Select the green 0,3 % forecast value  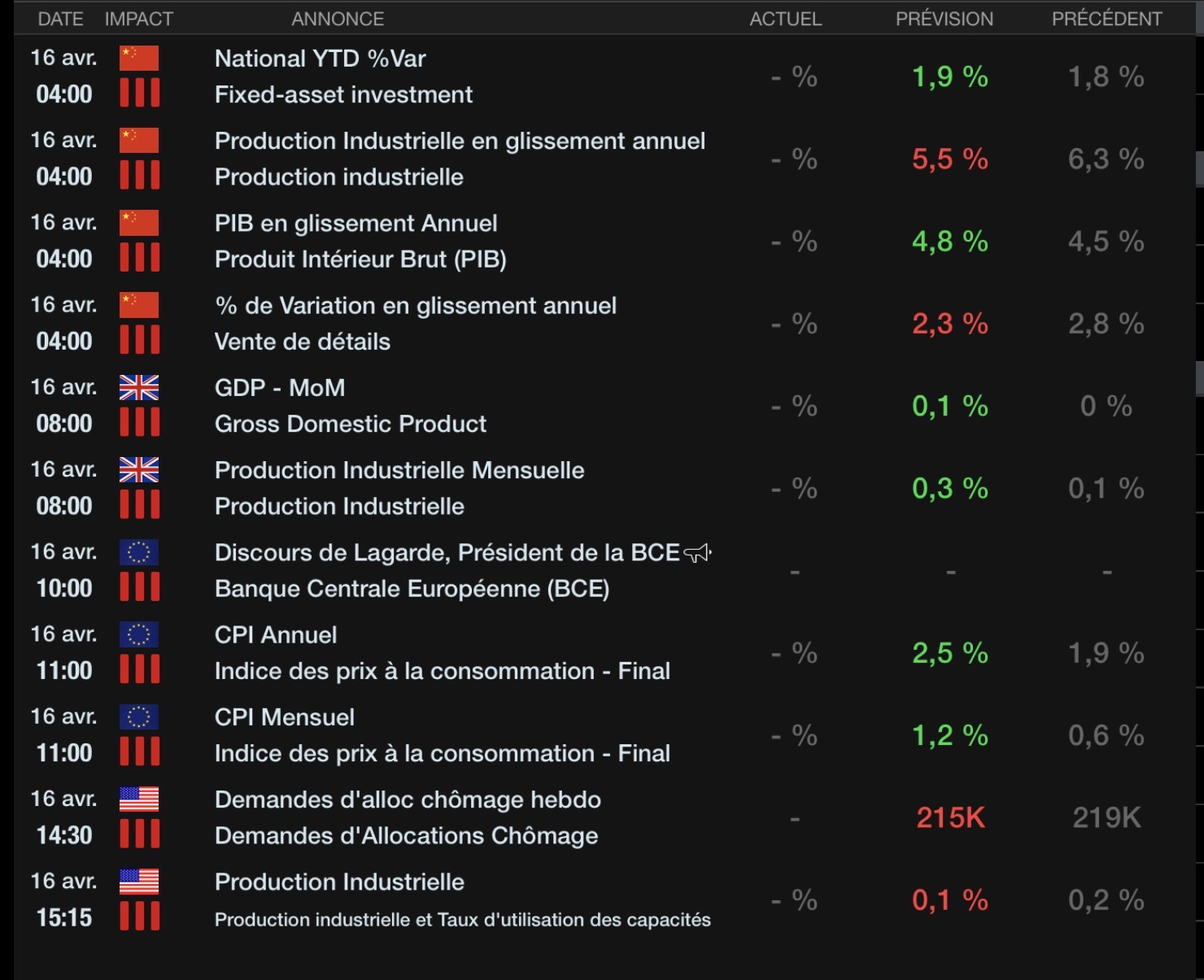tap(950, 488)
